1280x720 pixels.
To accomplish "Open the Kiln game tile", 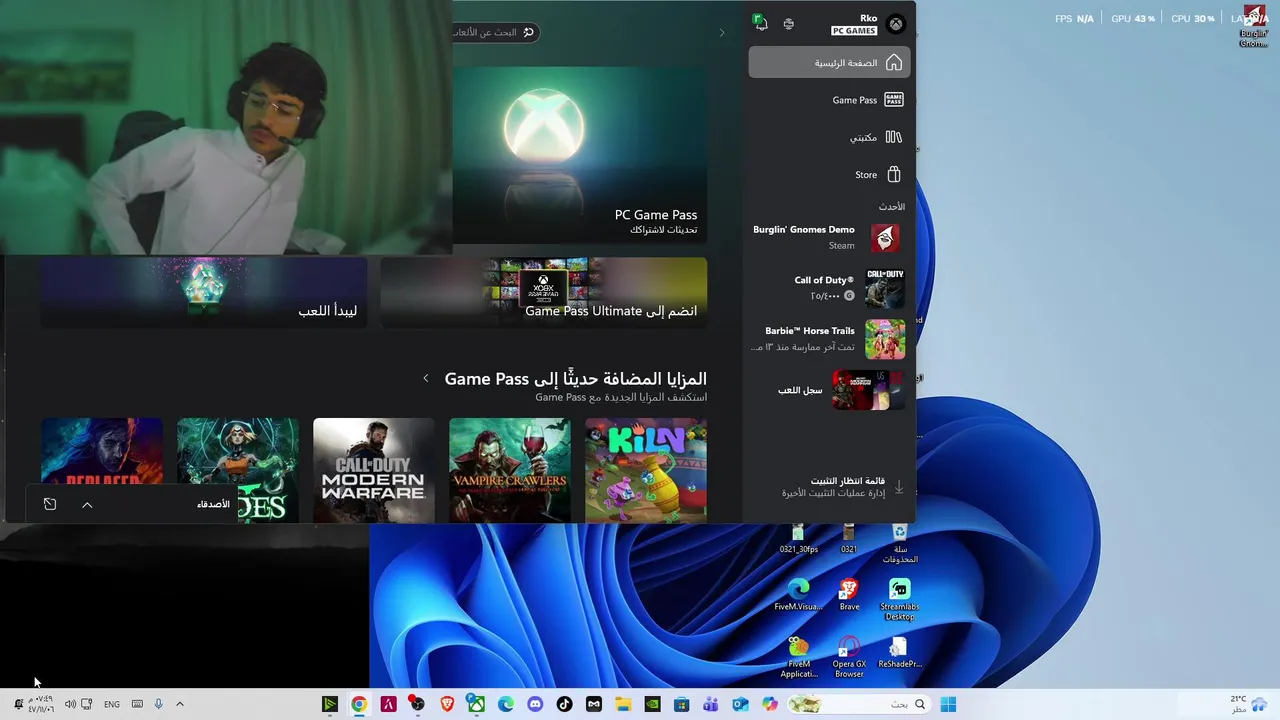I will click(646, 470).
